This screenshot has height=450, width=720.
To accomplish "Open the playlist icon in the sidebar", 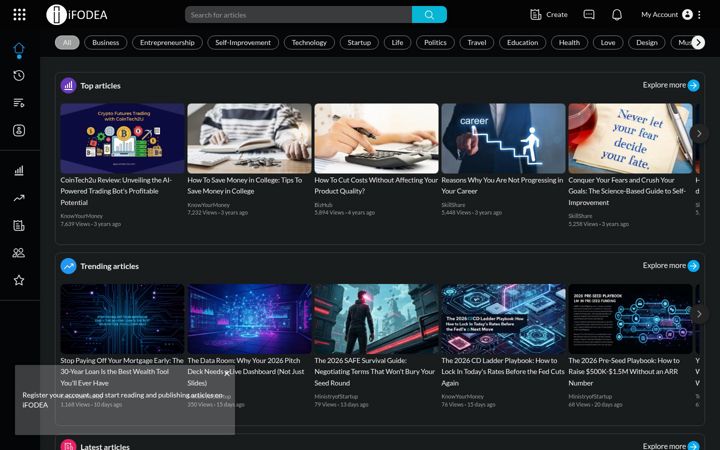I will [x=19, y=103].
